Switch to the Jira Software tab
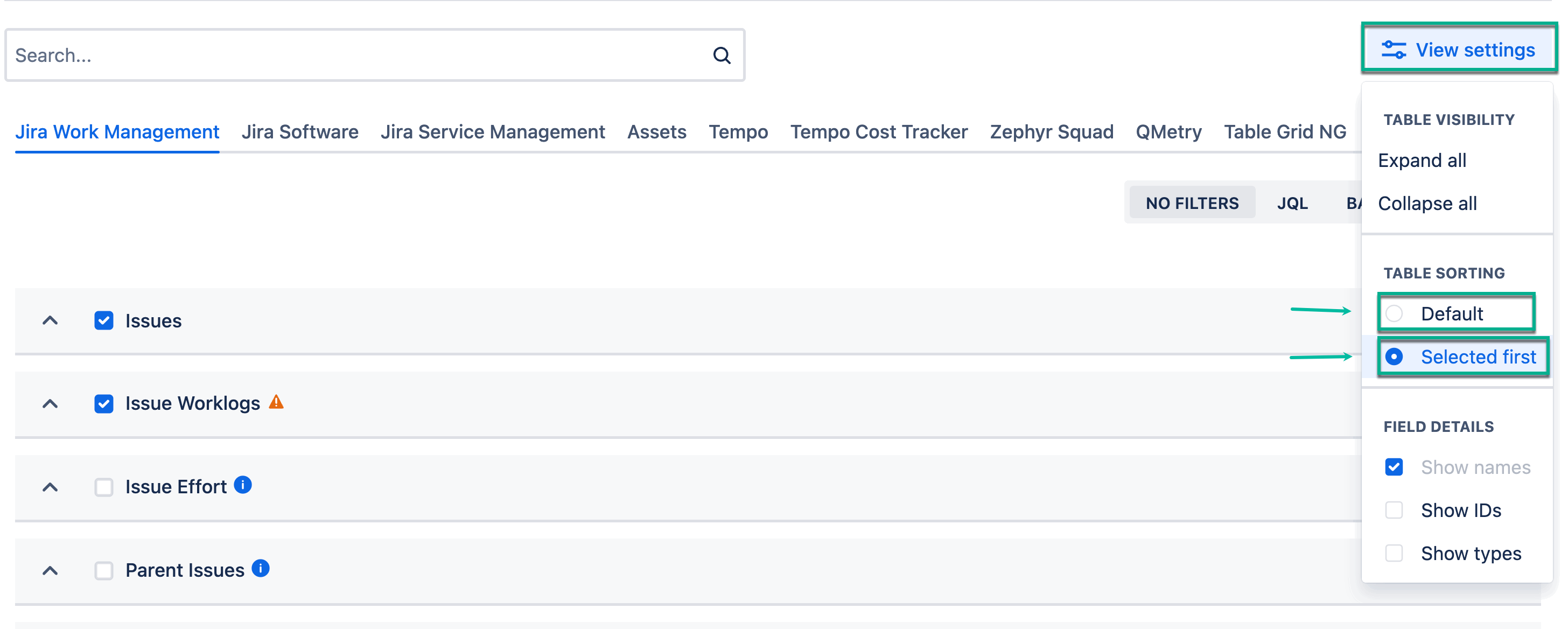 pyautogui.click(x=300, y=131)
